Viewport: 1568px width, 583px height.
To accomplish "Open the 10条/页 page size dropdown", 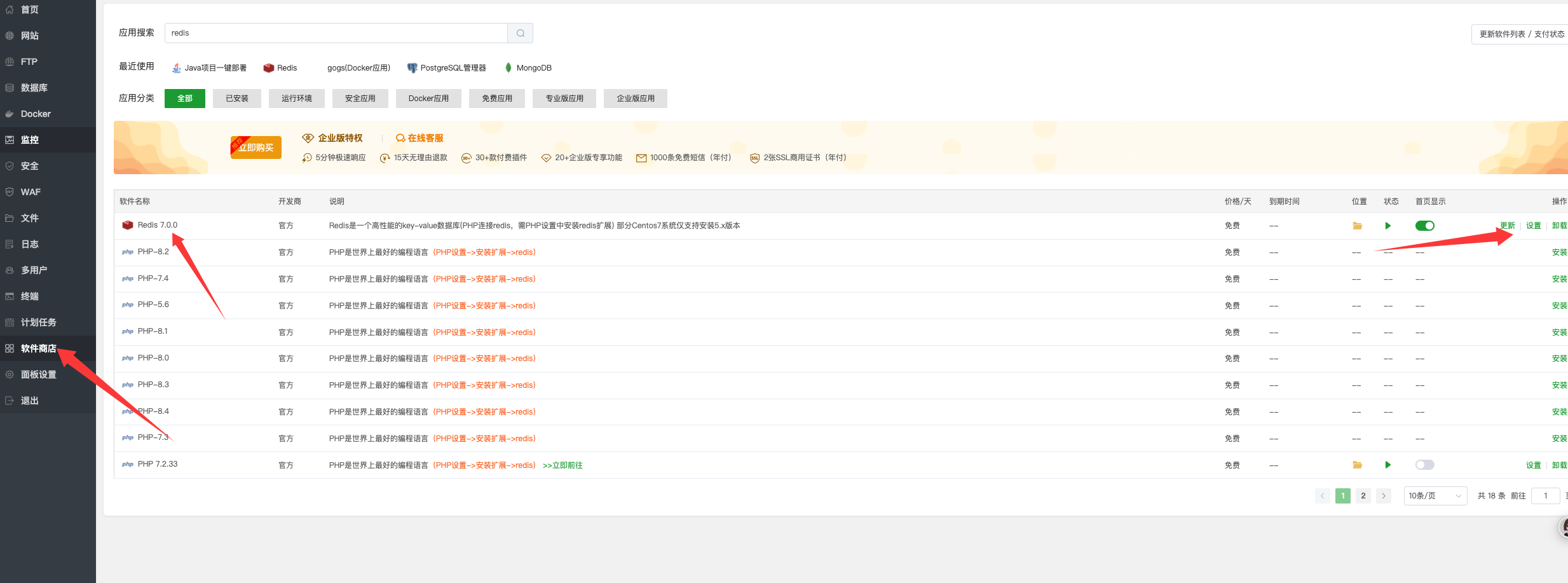I will click(x=1435, y=496).
